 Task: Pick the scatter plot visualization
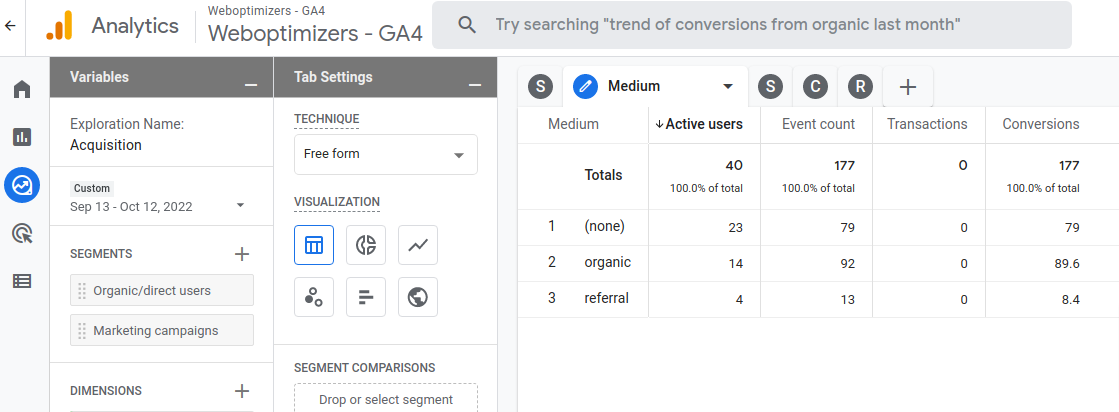coord(314,297)
